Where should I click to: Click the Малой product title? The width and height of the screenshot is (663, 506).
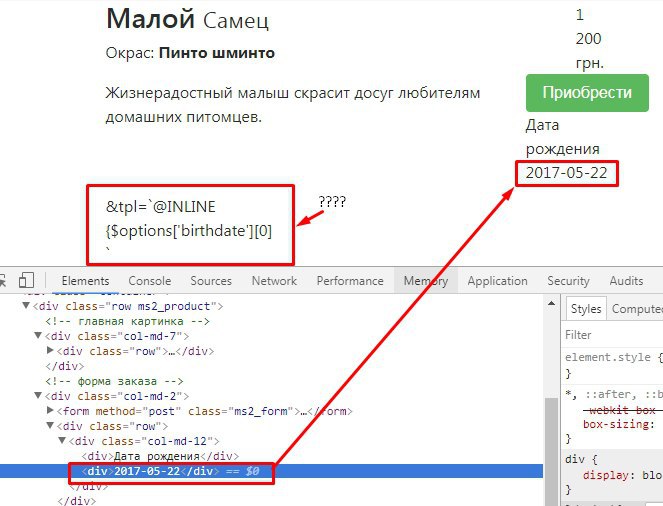[x=150, y=19]
